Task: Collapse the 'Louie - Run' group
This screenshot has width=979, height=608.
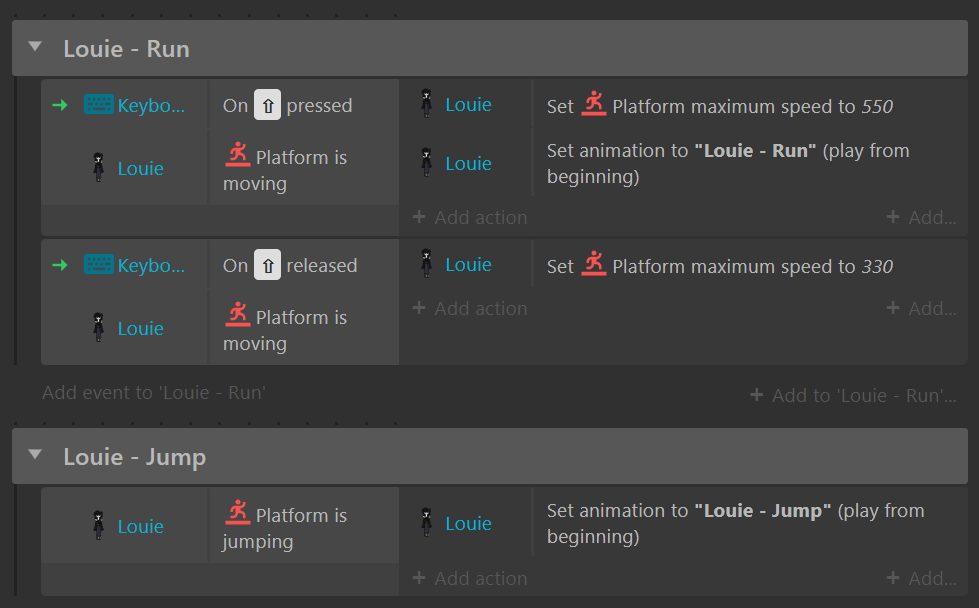Action: (36, 47)
